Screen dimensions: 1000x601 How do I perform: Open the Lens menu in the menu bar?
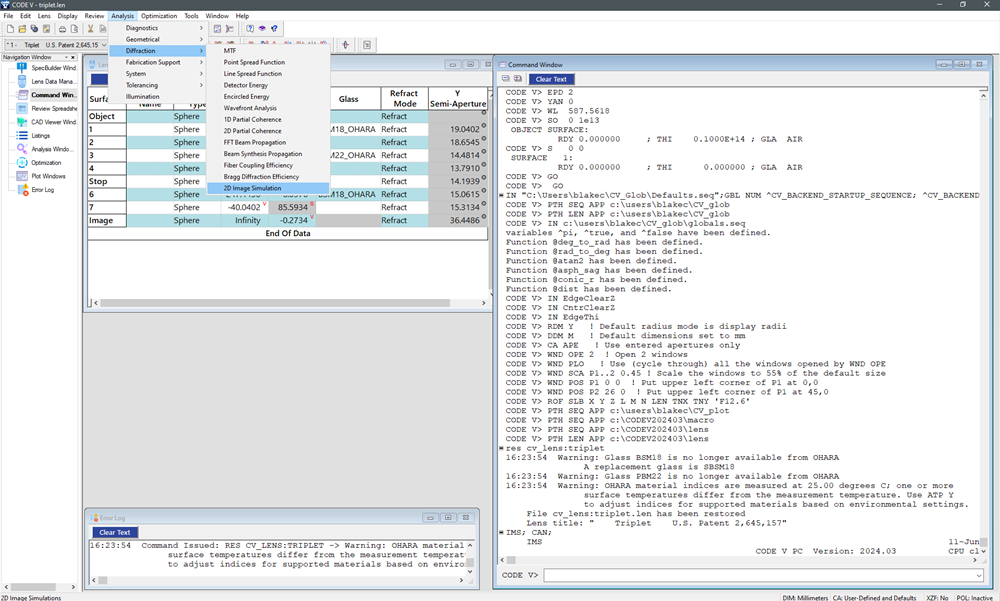tap(44, 16)
